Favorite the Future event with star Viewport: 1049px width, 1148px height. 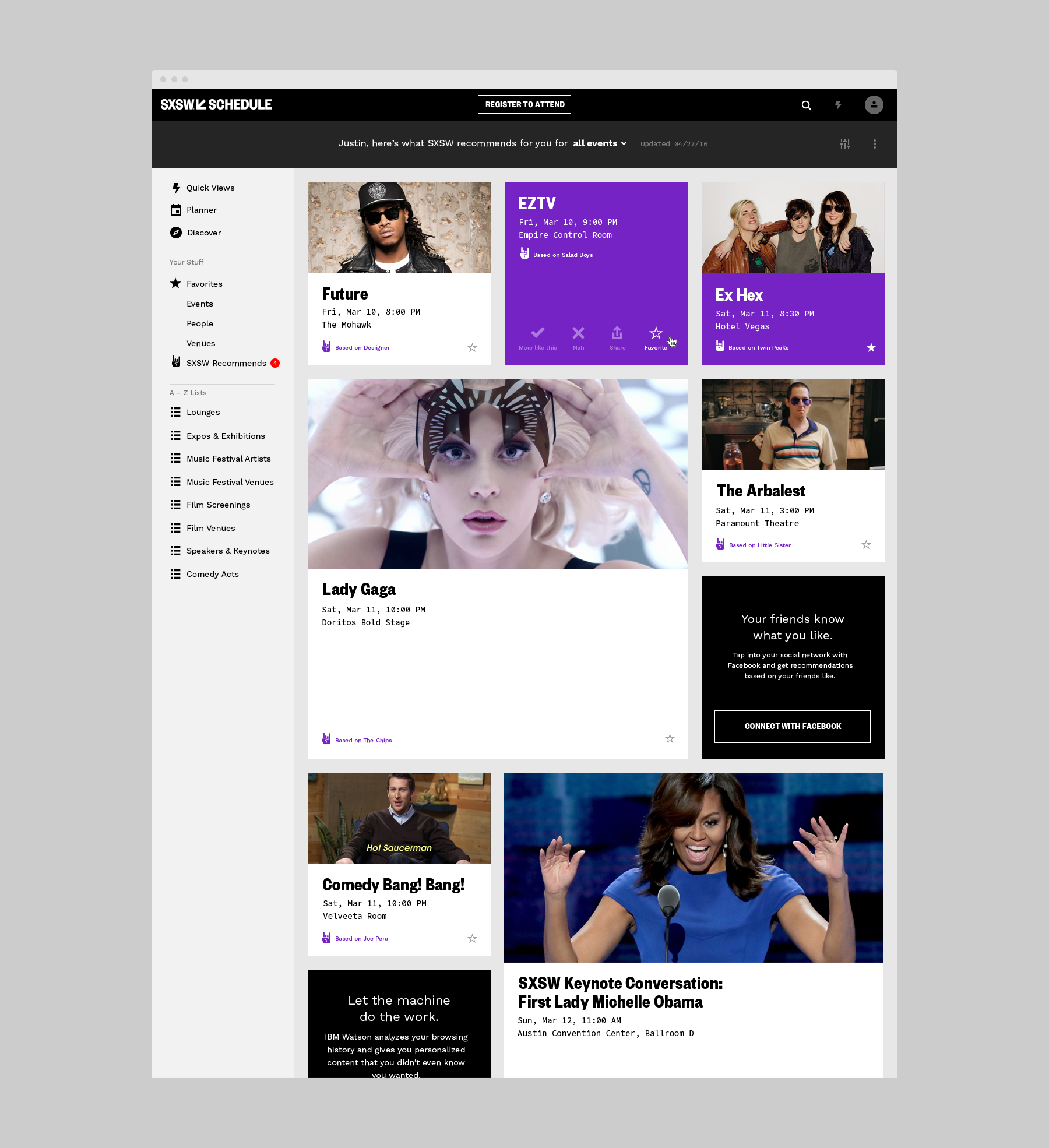click(472, 348)
